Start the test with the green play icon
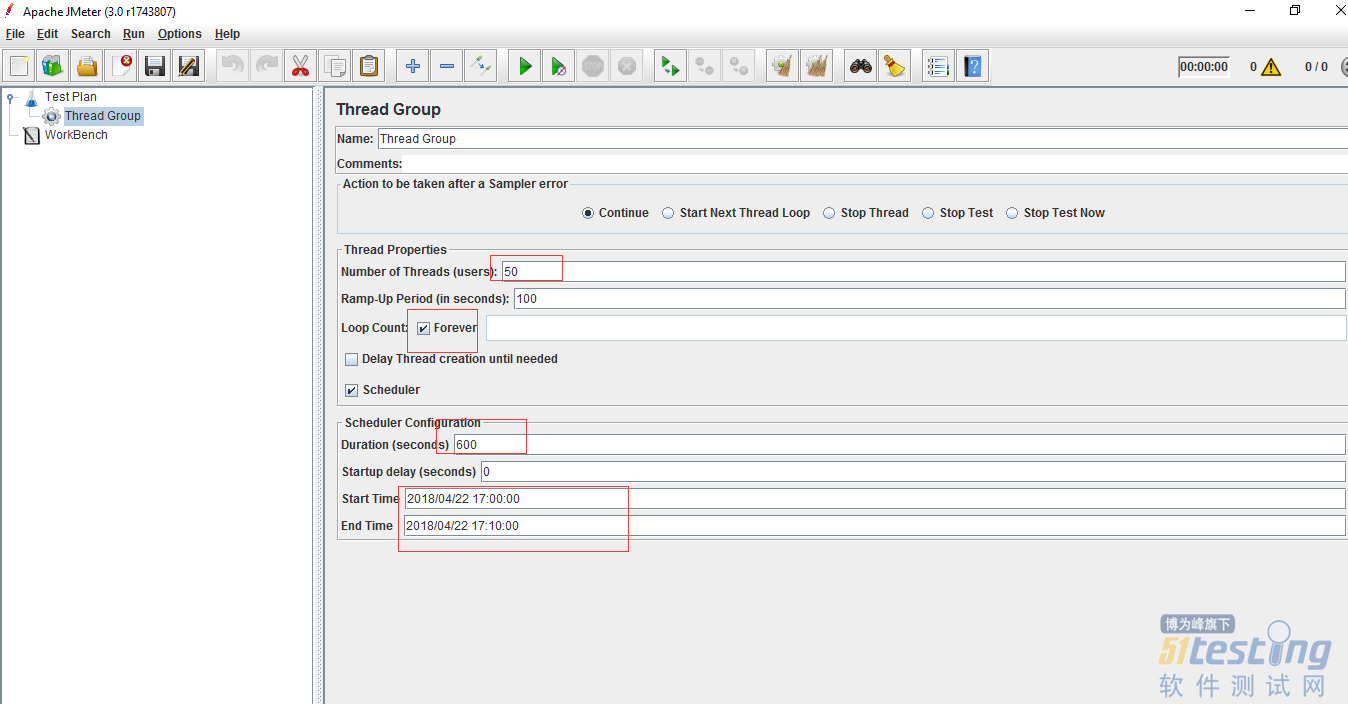This screenshot has height=704, width=1348. click(525, 67)
